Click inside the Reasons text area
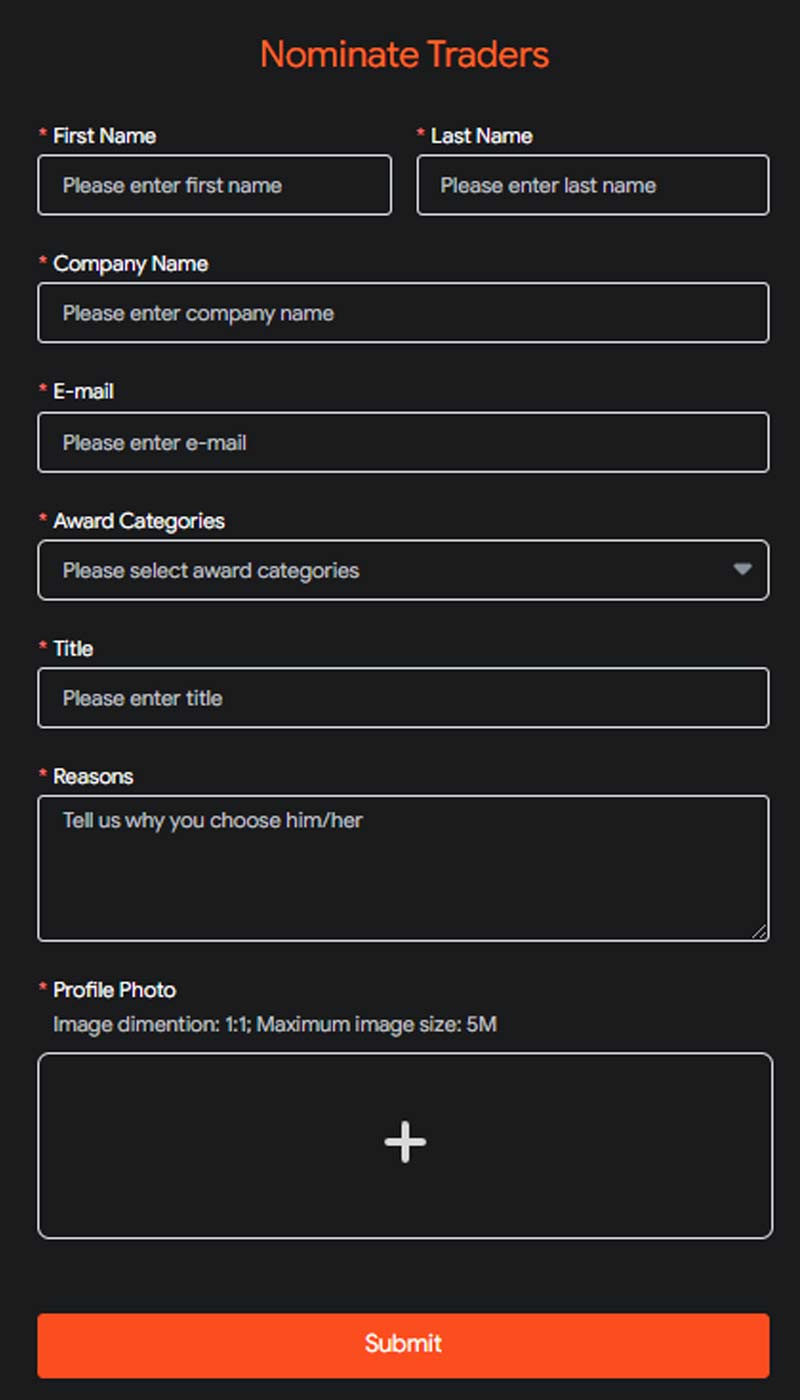This screenshot has width=800, height=1400. point(403,868)
